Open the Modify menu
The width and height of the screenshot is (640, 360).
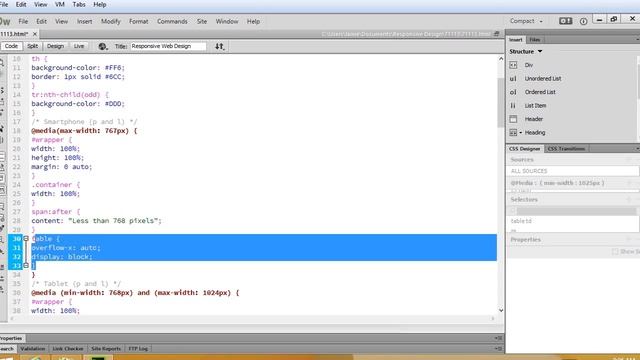[x=111, y=21]
